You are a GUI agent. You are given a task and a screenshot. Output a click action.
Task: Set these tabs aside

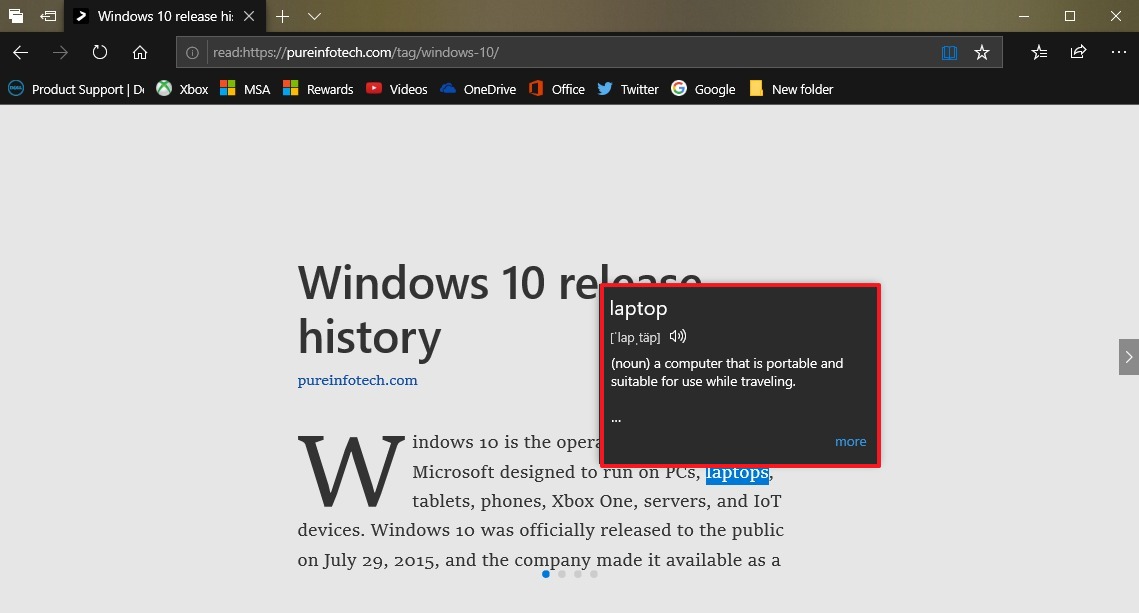click(48, 16)
